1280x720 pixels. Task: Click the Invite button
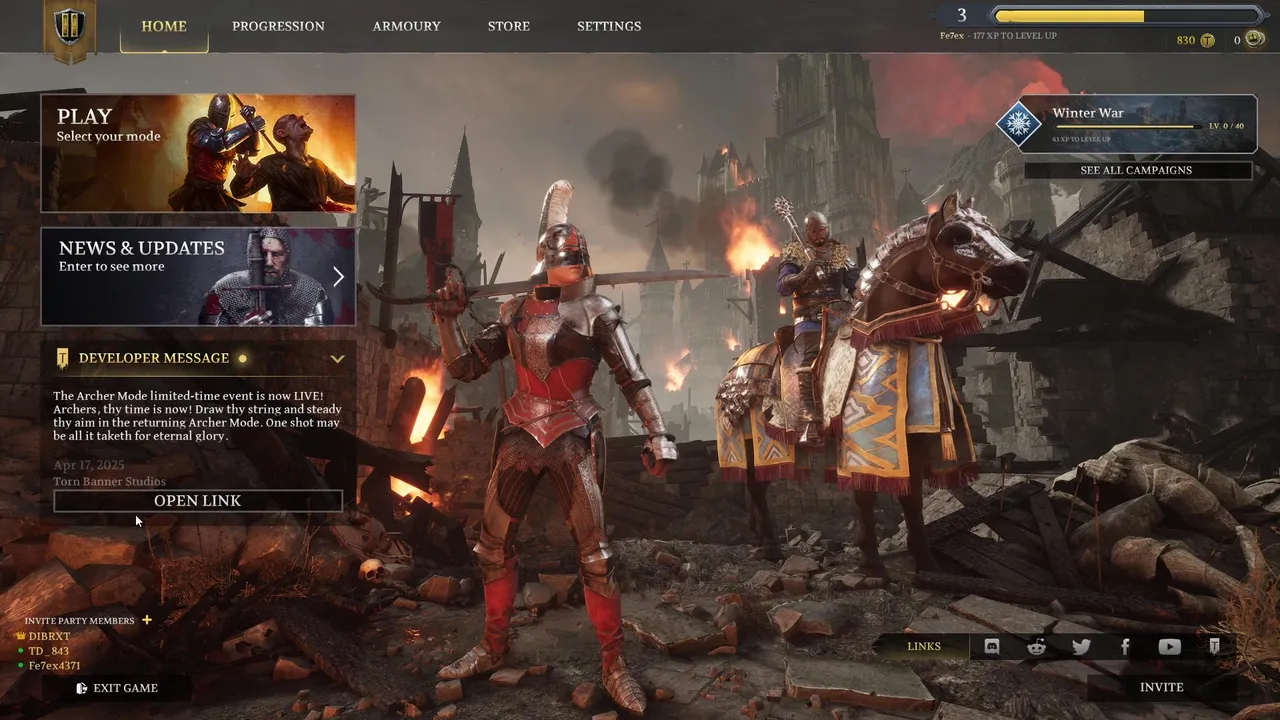(x=1162, y=687)
